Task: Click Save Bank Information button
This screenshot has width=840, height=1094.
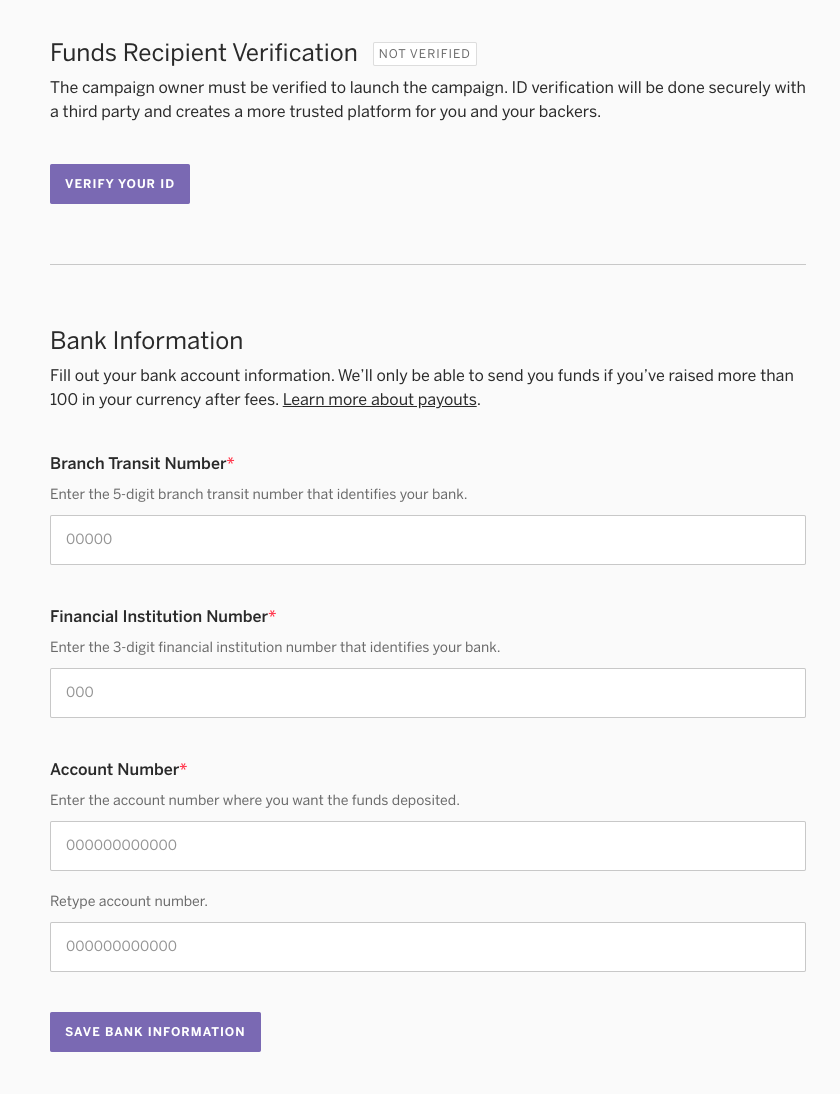Action: coord(156,1032)
